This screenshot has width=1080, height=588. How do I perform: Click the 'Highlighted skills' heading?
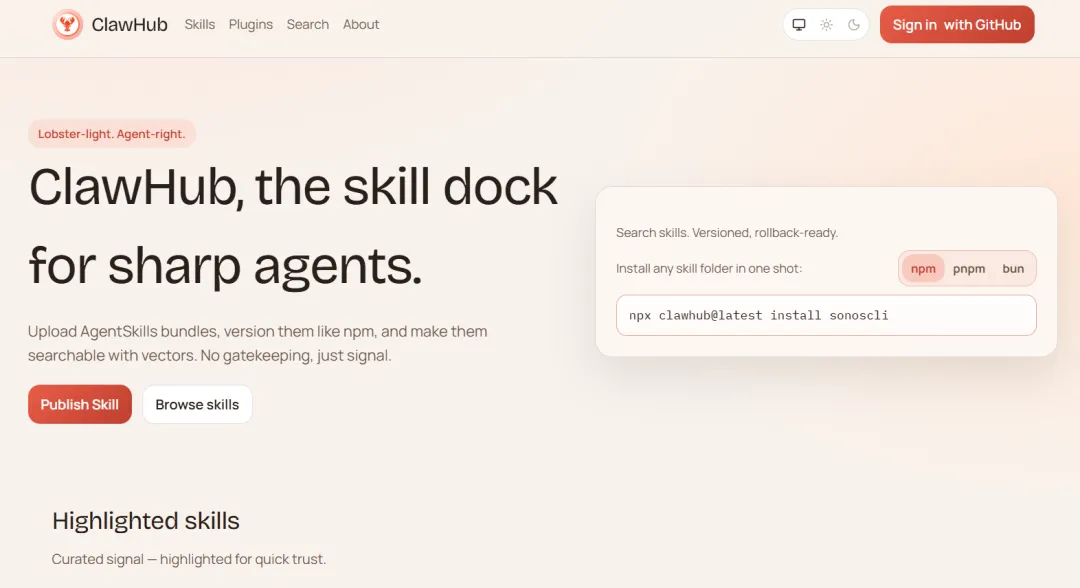point(146,521)
